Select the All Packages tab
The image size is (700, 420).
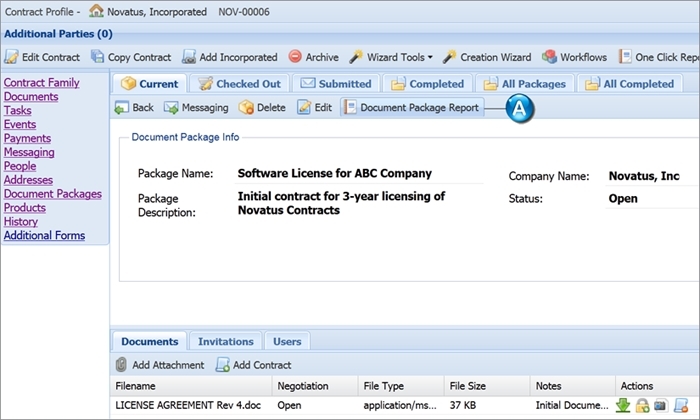pos(525,83)
